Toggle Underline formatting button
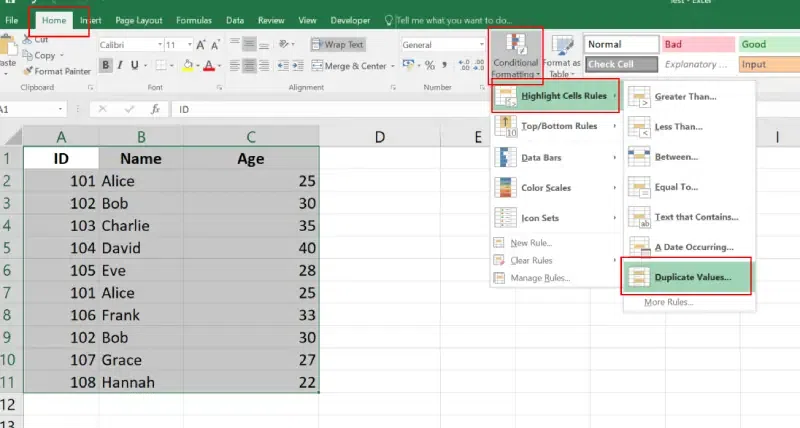This screenshot has width=800, height=428. [135, 65]
